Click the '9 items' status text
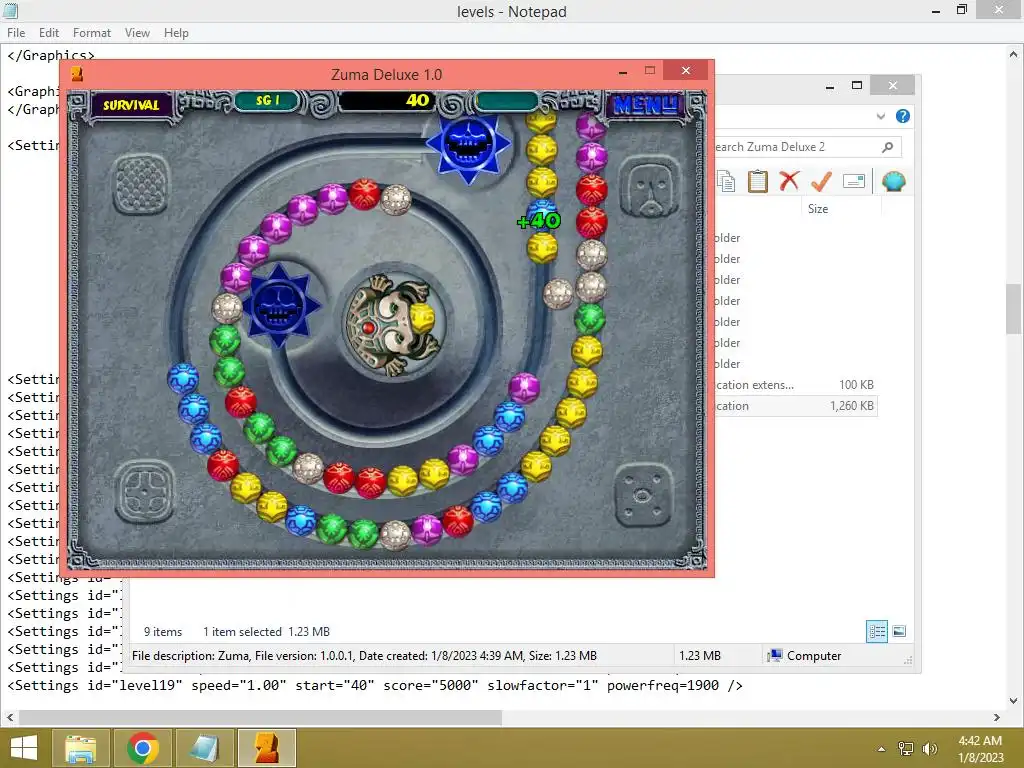1024x768 pixels. [x=163, y=632]
